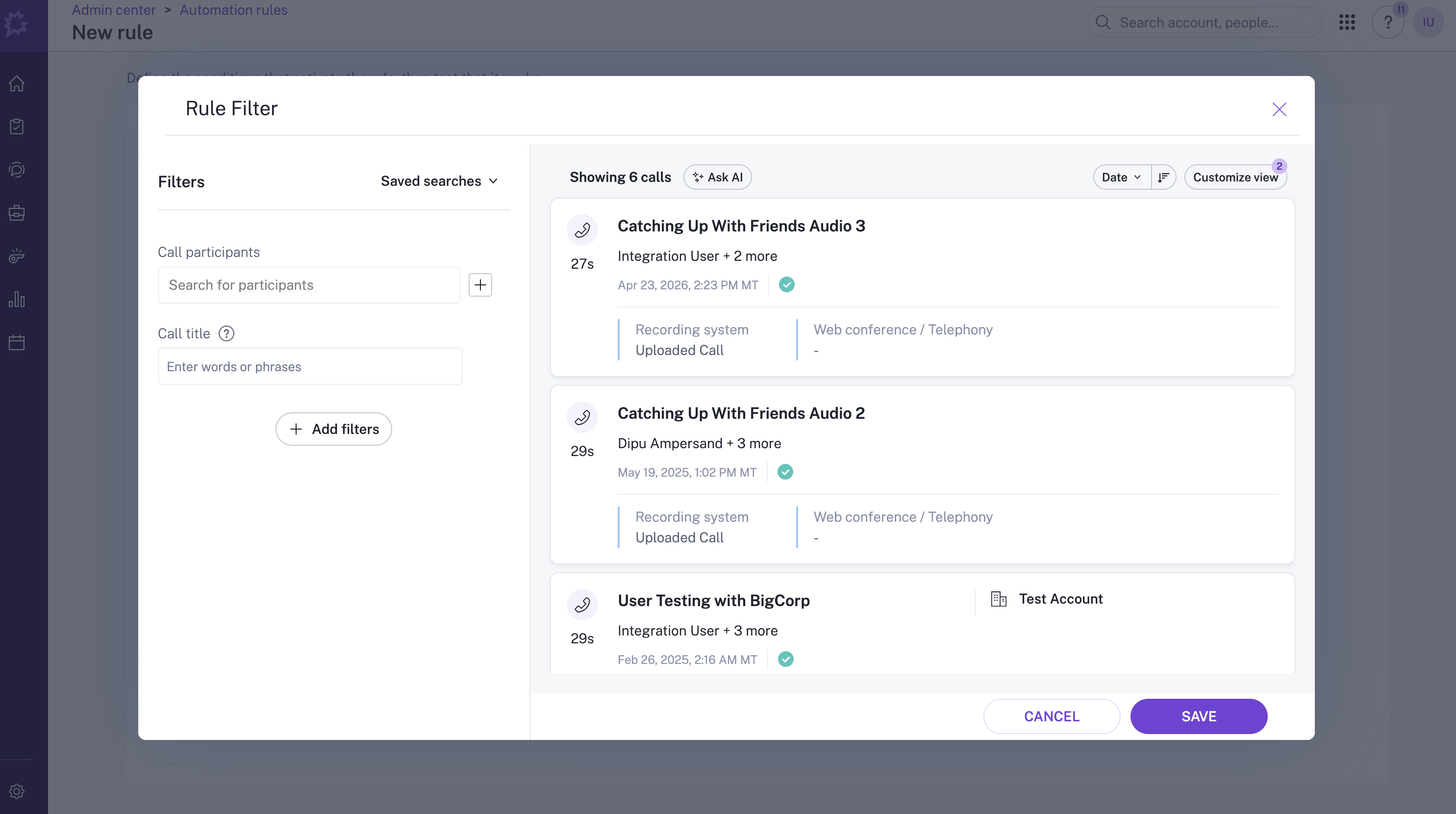Expand the Saved searches dropdown
1456x814 pixels.
pyautogui.click(x=439, y=181)
